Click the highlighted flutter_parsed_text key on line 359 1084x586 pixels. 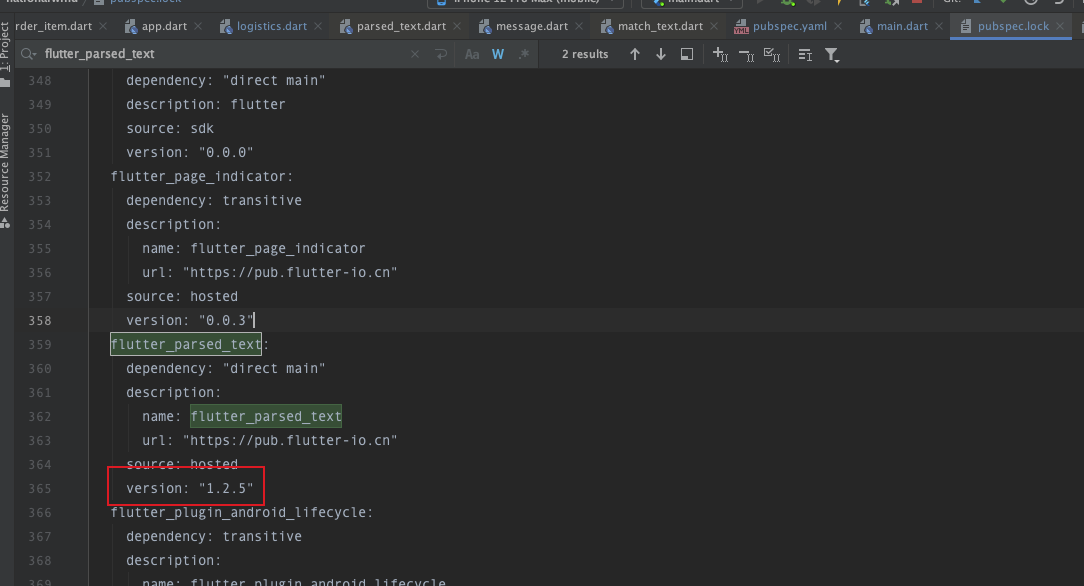click(x=186, y=344)
